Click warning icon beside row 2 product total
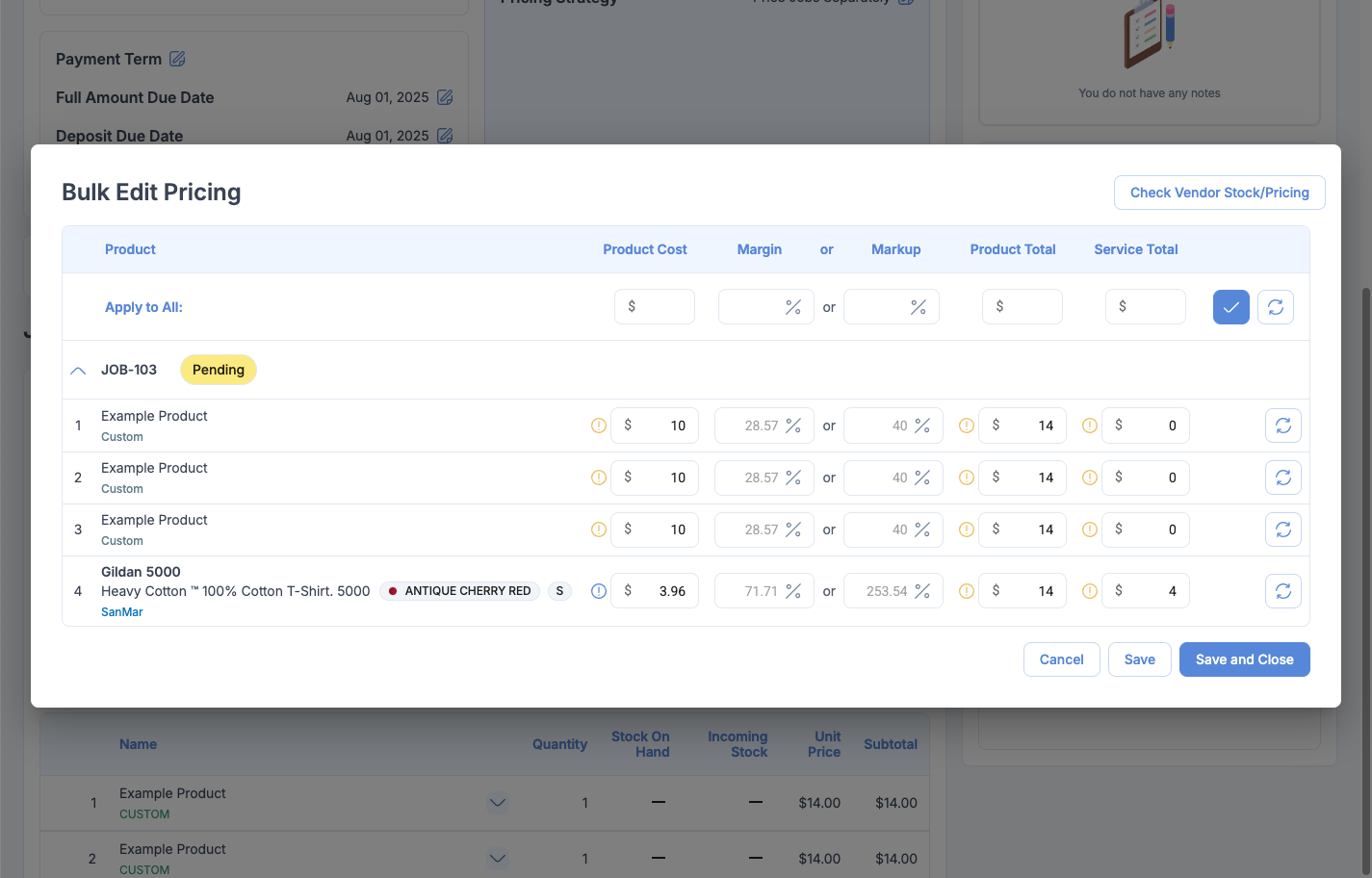 point(966,478)
